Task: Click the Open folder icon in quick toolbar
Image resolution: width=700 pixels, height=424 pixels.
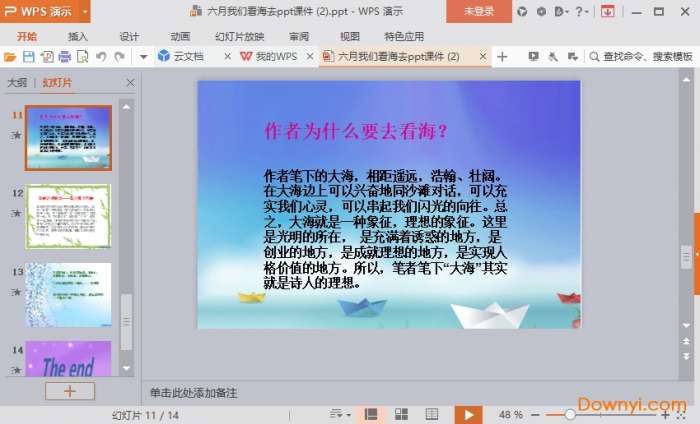Action: tap(10, 57)
